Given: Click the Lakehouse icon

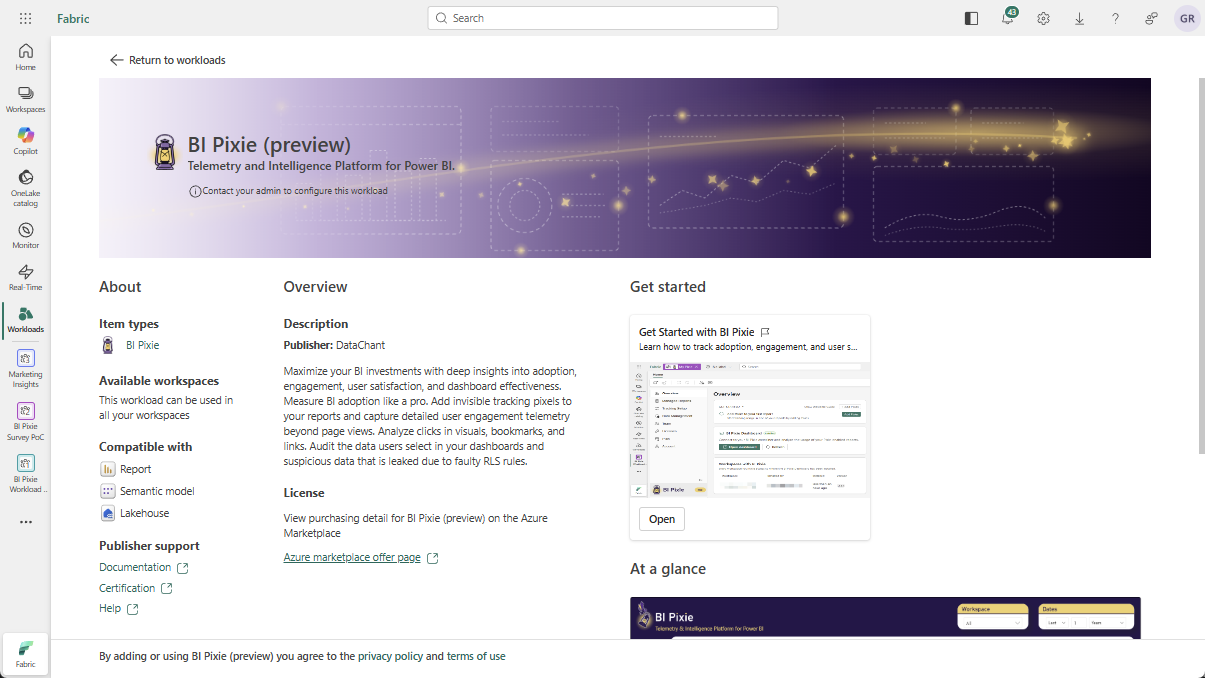Looking at the screenshot, I should click(x=108, y=513).
